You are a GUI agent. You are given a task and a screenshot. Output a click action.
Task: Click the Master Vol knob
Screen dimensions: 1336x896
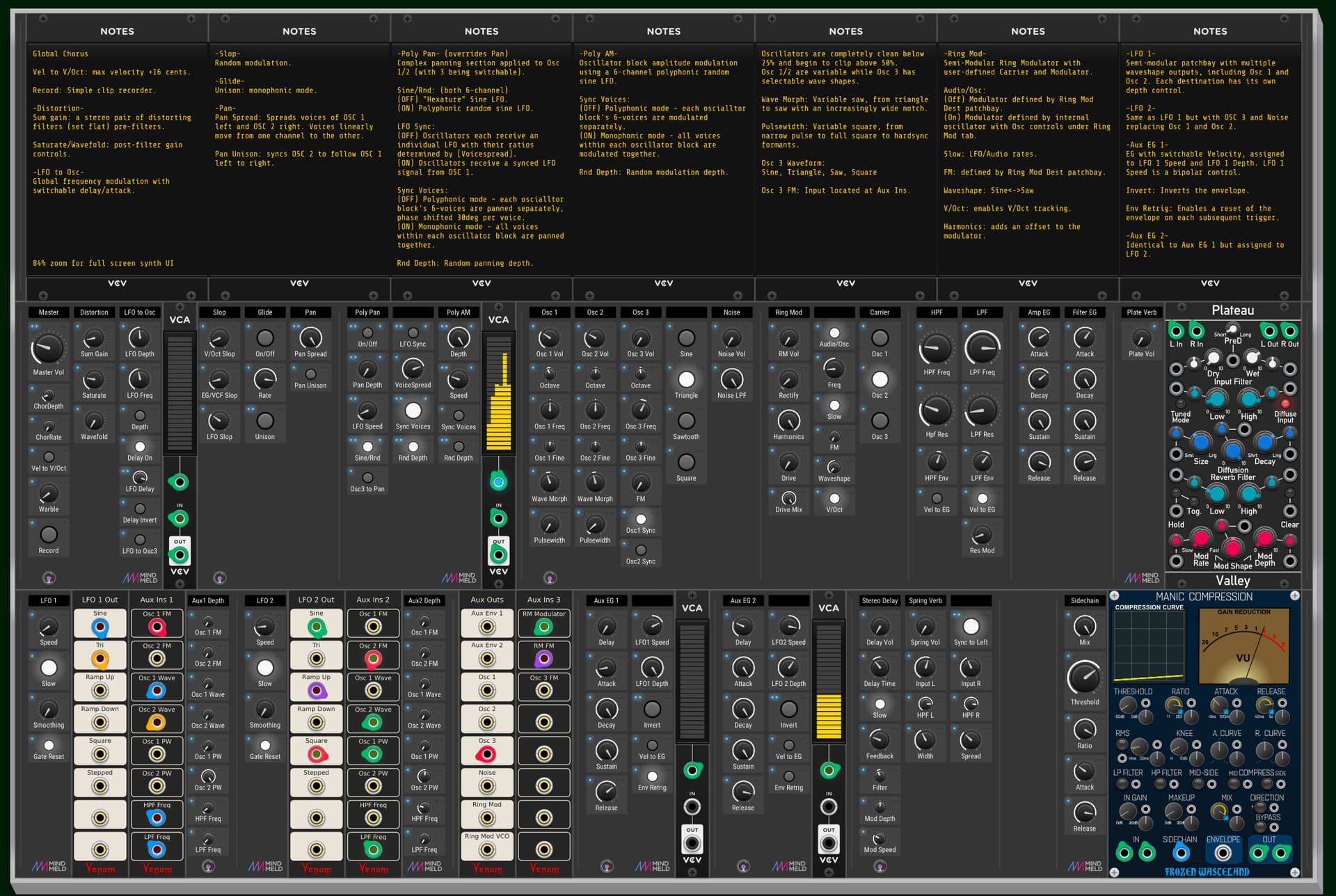pos(47,348)
